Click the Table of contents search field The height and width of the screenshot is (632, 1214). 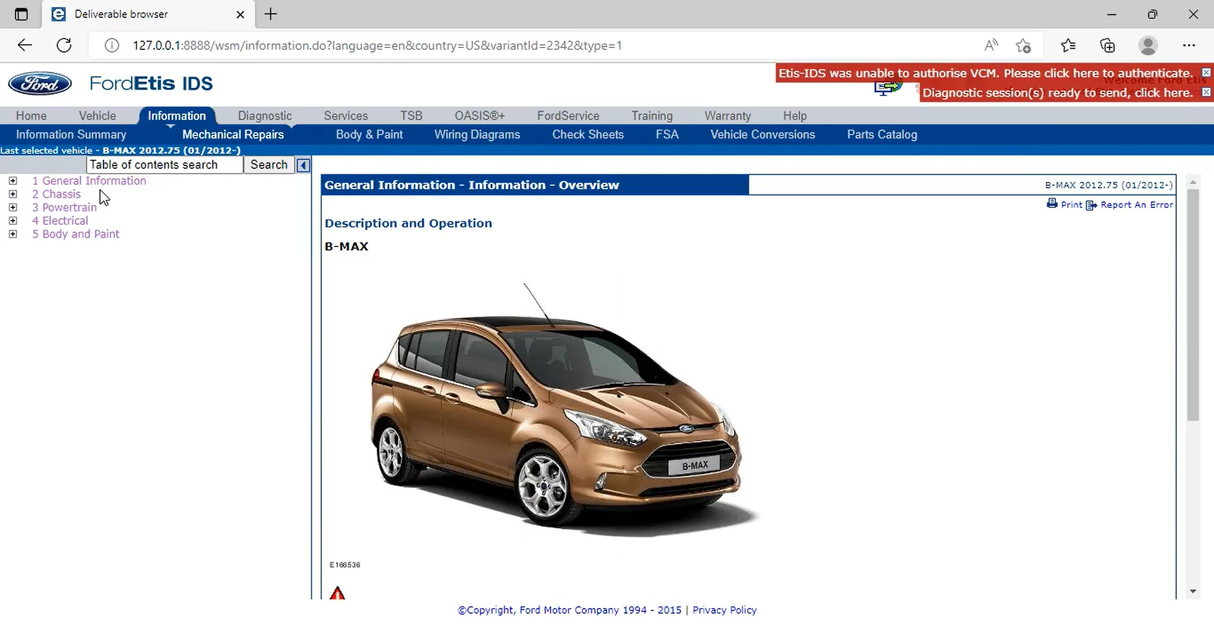pyautogui.click(x=164, y=165)
